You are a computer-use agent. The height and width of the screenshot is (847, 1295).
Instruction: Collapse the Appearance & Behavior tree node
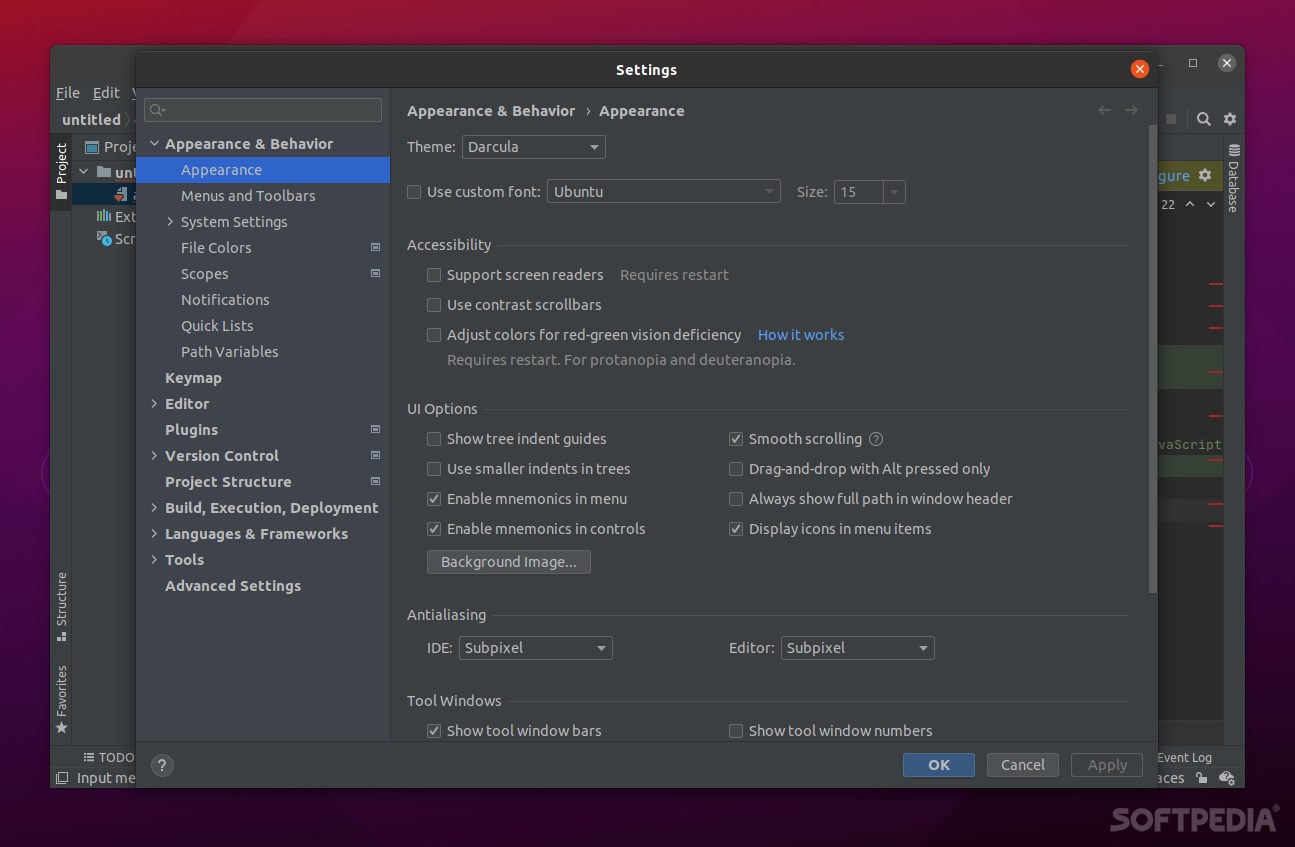[154, 144]
